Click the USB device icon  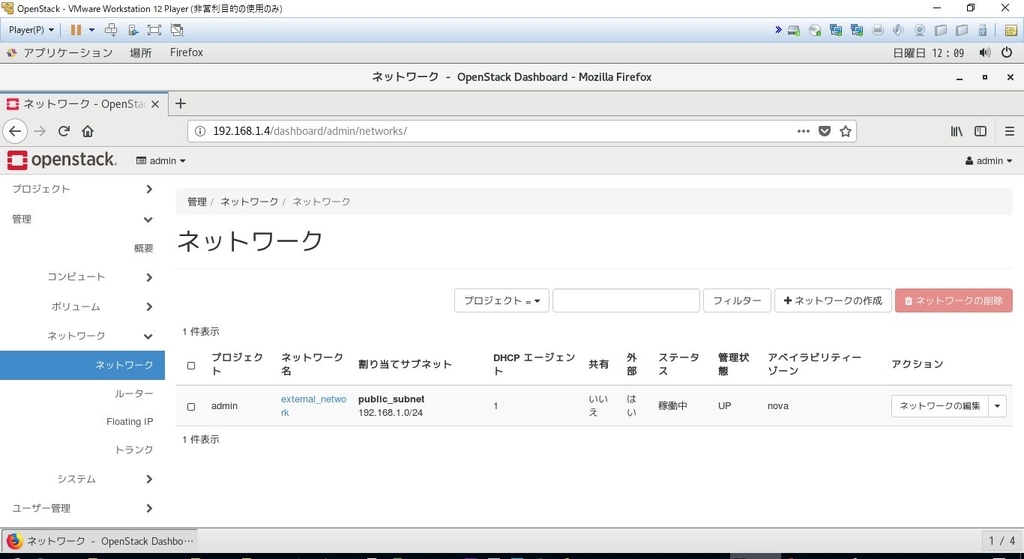[983, 30]
